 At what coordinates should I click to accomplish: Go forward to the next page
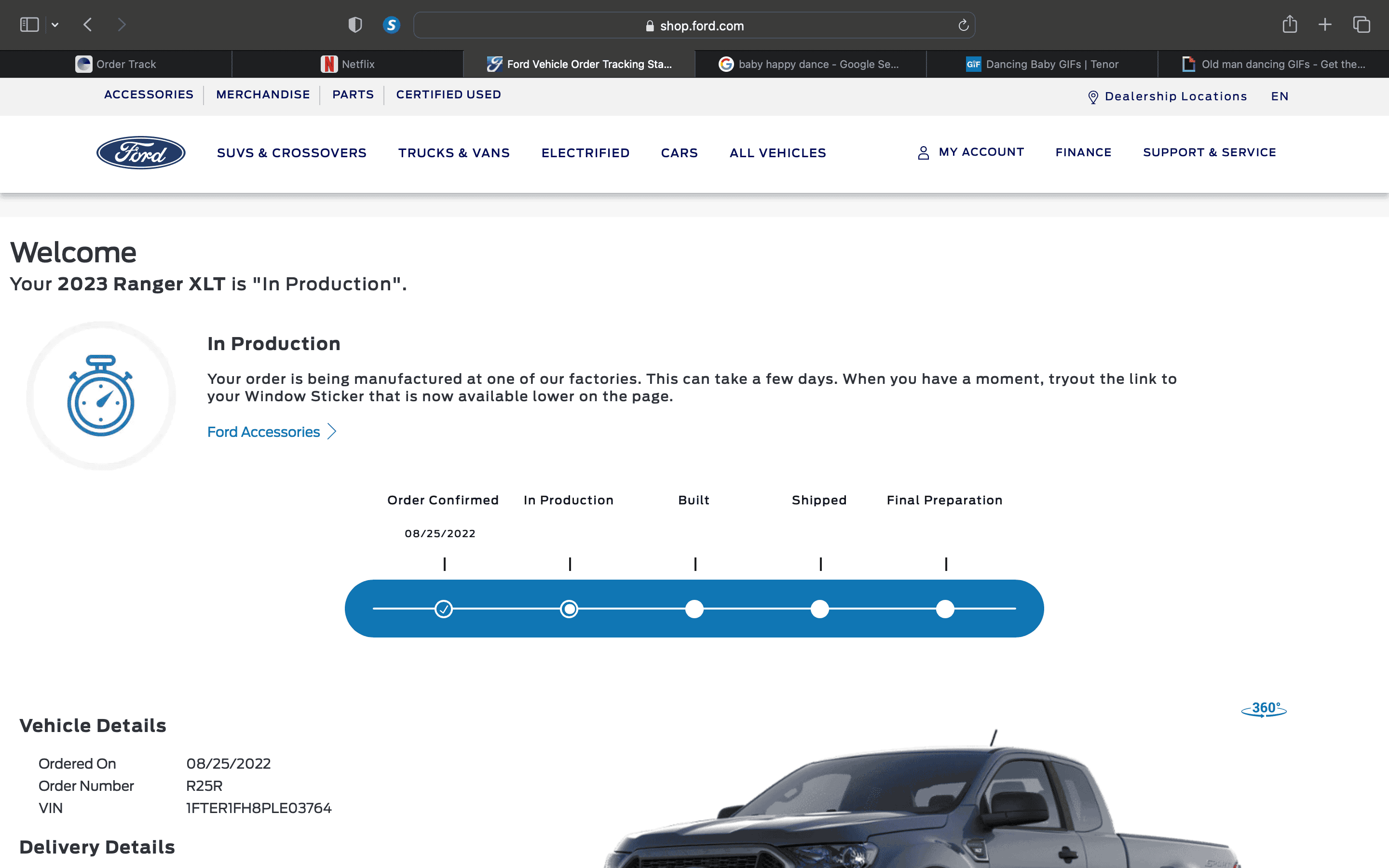(x=122, y=25)
